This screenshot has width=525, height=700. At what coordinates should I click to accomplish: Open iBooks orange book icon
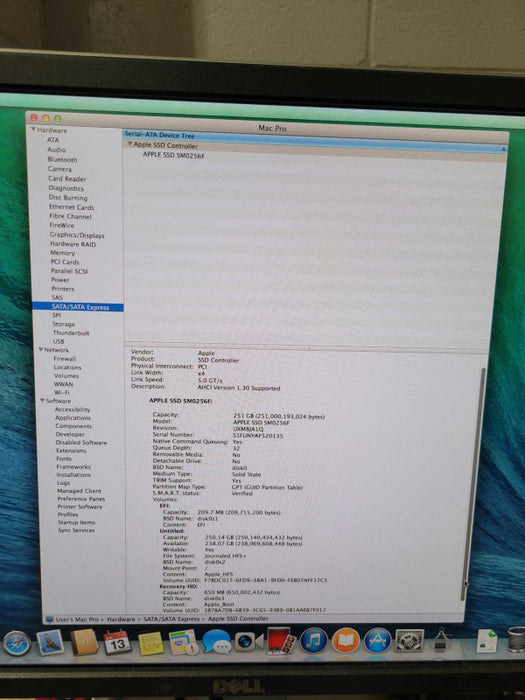345,641
